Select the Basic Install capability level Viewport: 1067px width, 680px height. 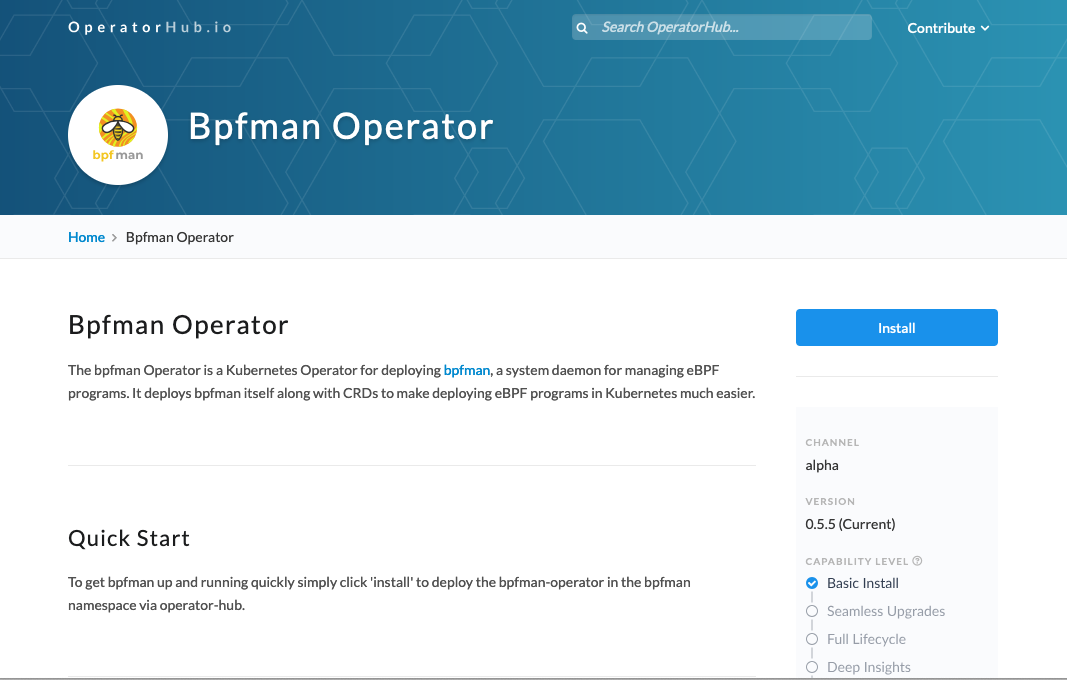tap(862, 583)
